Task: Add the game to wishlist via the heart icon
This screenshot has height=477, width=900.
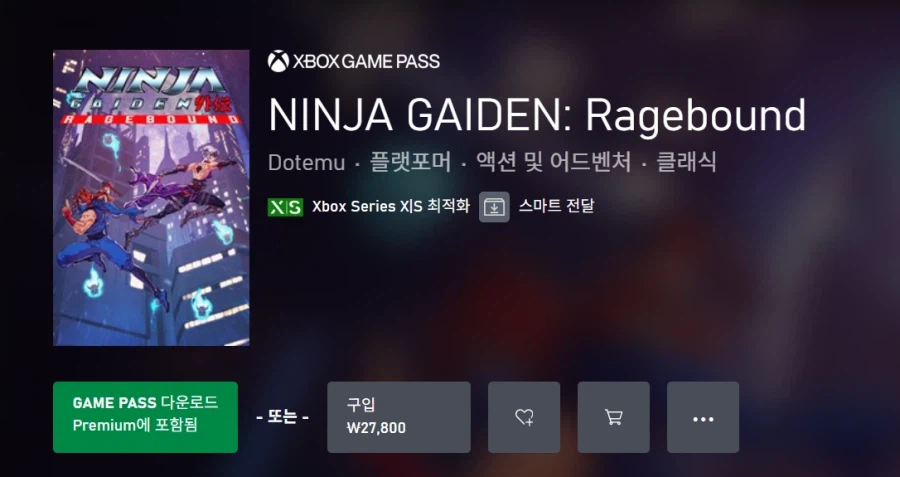Action: [x=524, y=417]
